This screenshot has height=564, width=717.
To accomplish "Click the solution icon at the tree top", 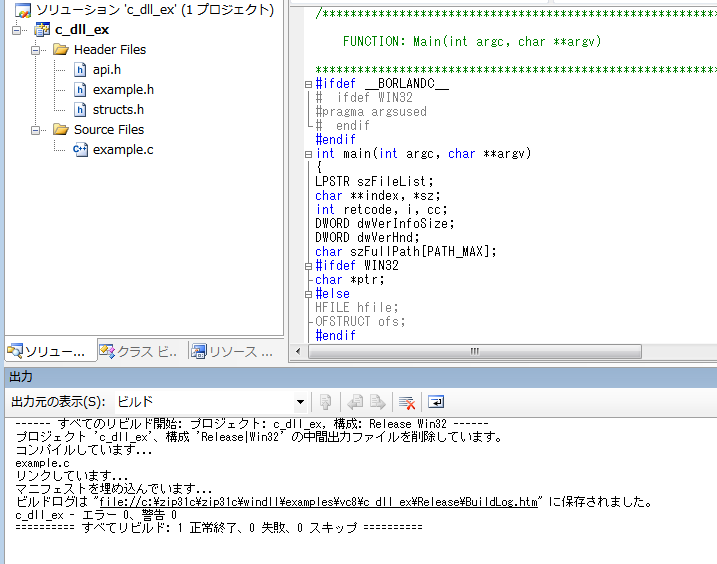I will 23,10.
